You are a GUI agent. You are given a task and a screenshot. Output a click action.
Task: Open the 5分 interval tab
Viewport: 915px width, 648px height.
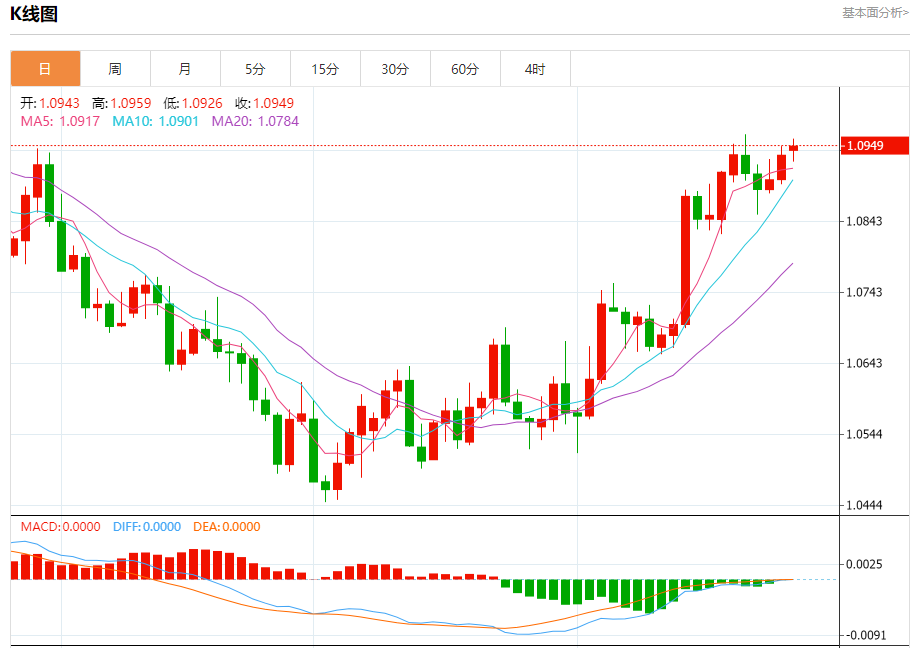[256, 69]
